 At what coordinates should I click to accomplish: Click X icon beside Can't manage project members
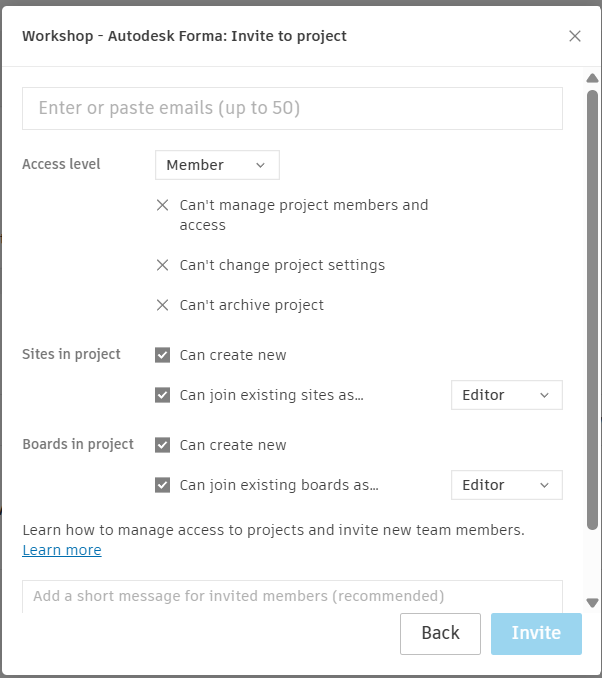tap(163, 205)
